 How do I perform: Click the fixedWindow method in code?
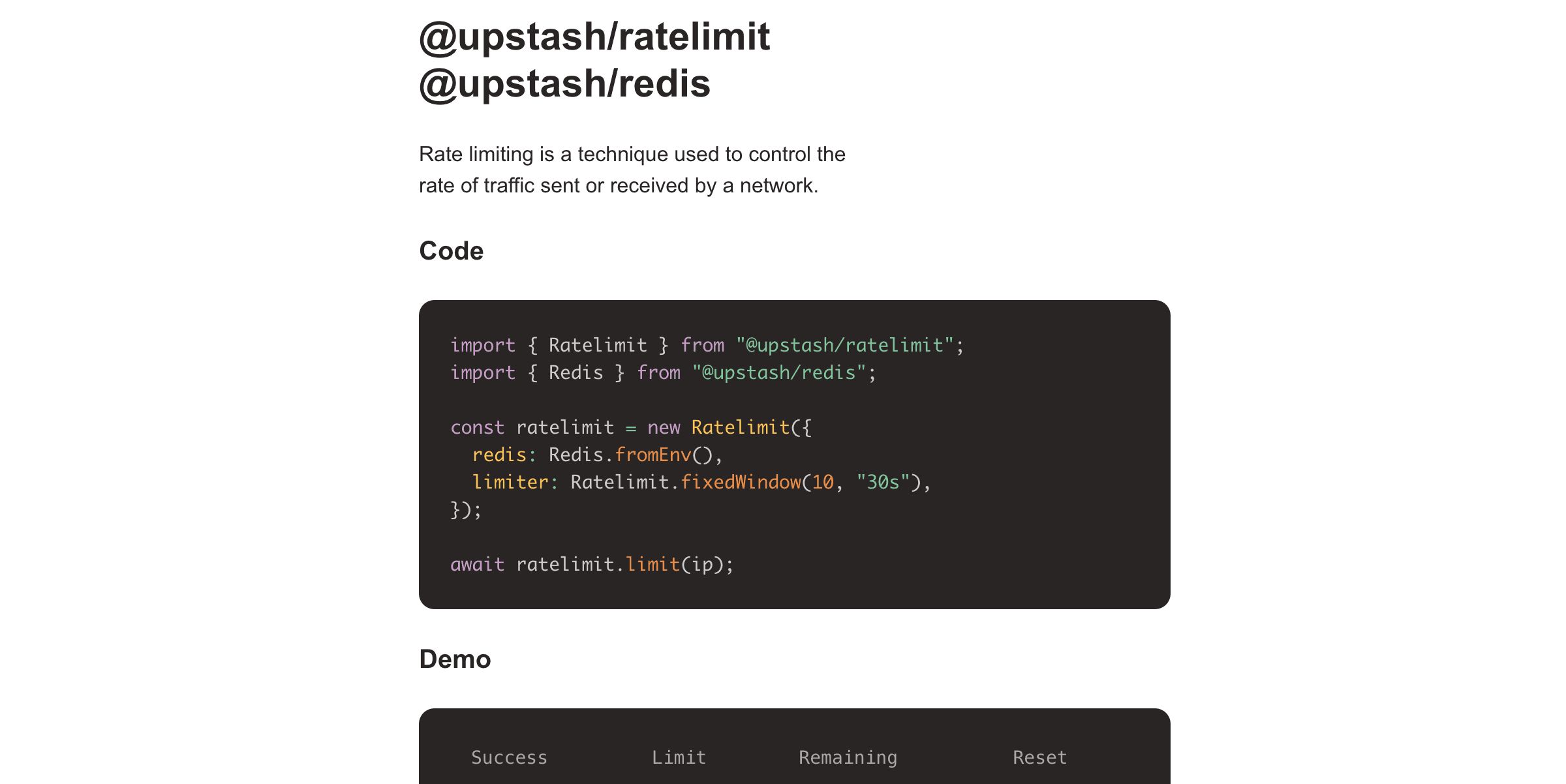[741, 482]
